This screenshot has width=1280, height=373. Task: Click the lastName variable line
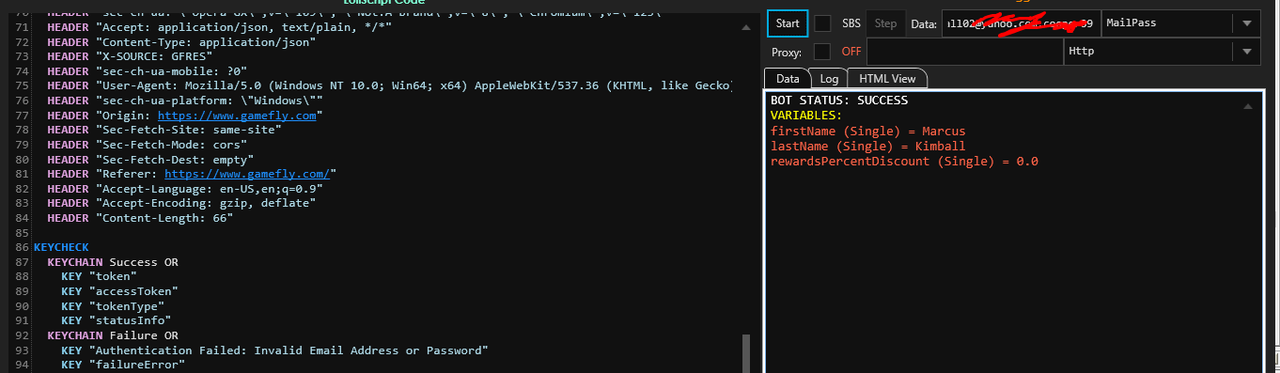pyautogui.click(x=868, y=146)
